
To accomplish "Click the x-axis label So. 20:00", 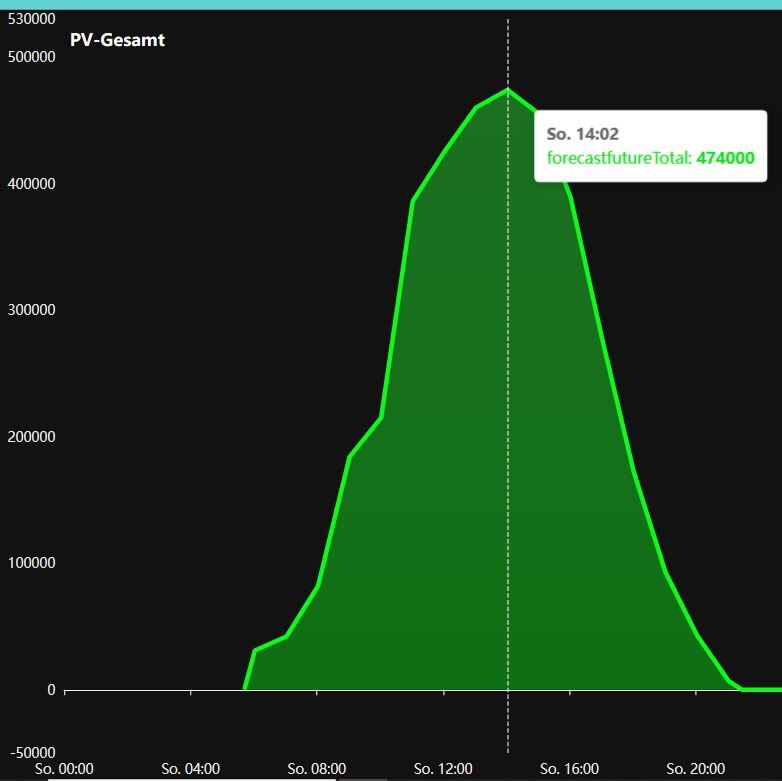I will coord(696,769).
